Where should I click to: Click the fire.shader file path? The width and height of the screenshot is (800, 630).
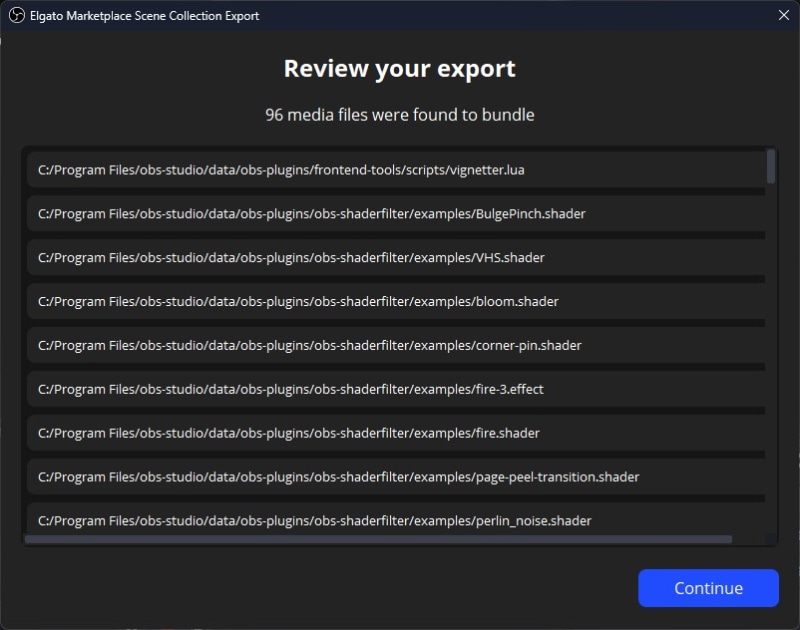tap(400, 433)
